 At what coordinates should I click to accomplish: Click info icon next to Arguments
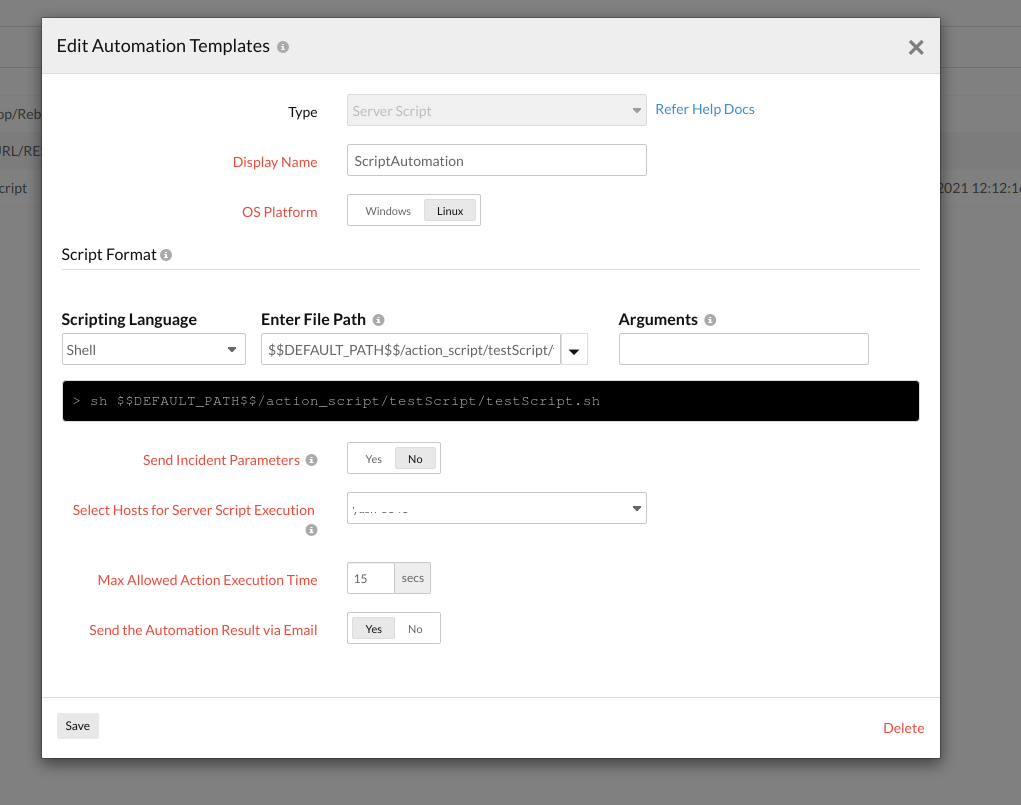[x=710, y=320]
